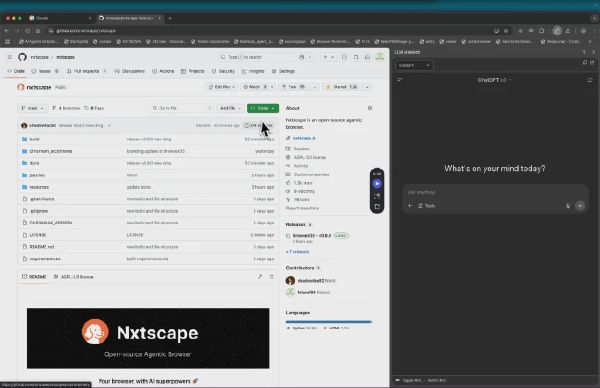Image resolution: width=600 pixels, height=388 pixels.
Task: Start a new temporary chat icon in ChatGPT
Action: (590, 80)
